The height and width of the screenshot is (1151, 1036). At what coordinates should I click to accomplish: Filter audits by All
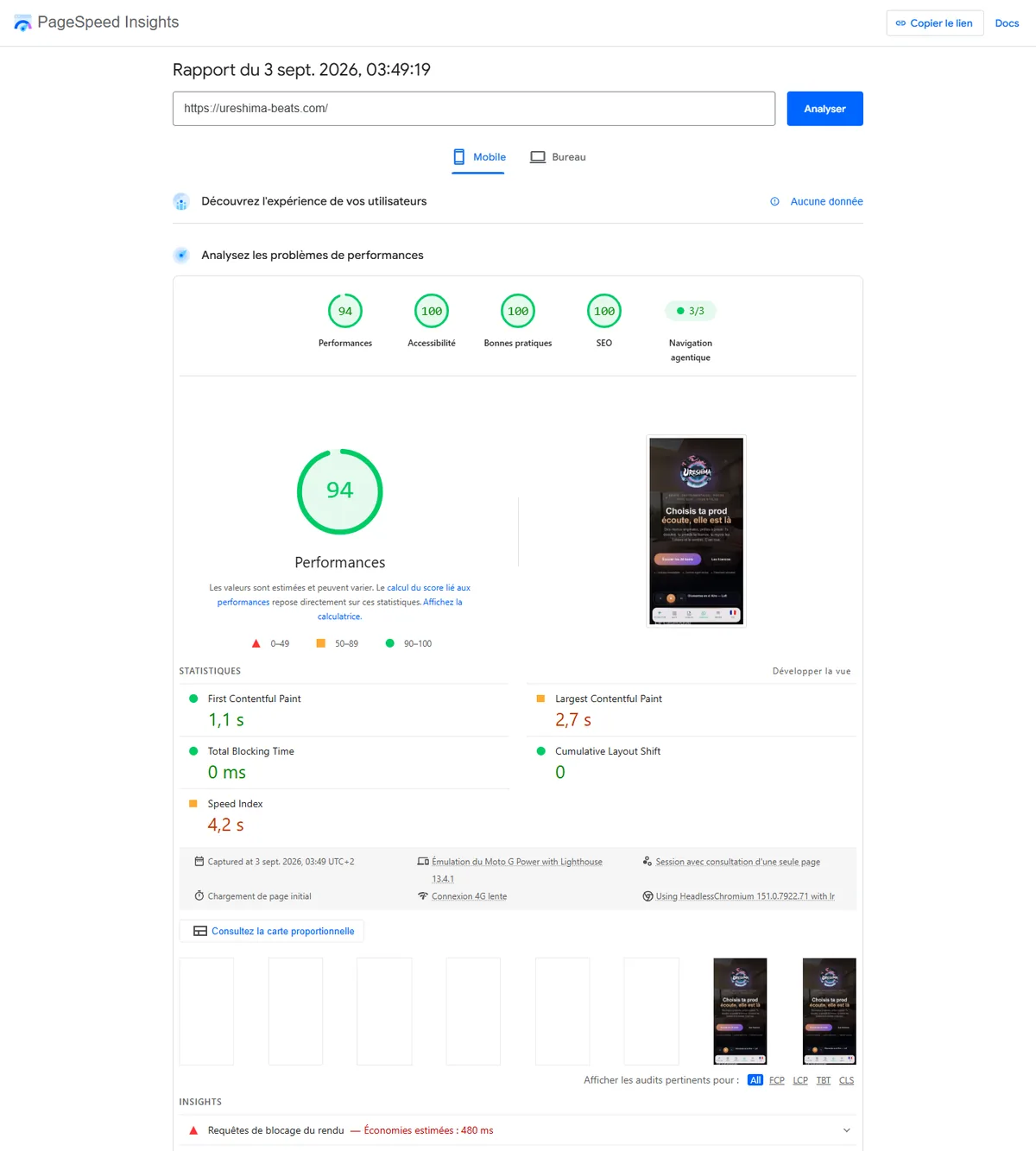click(755, 1080)
